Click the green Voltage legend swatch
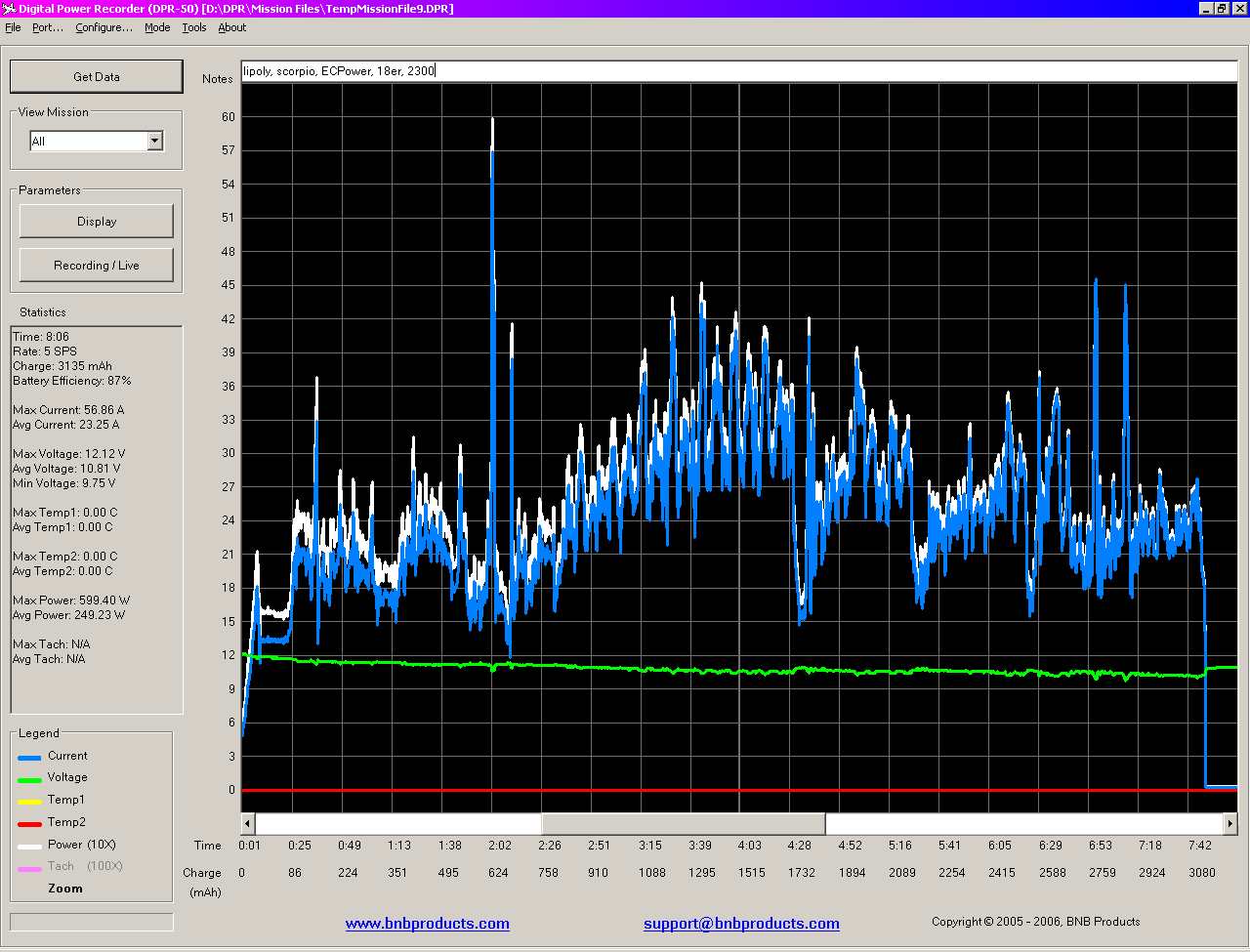Screen dimensions: 1250x952 [29, 779]
